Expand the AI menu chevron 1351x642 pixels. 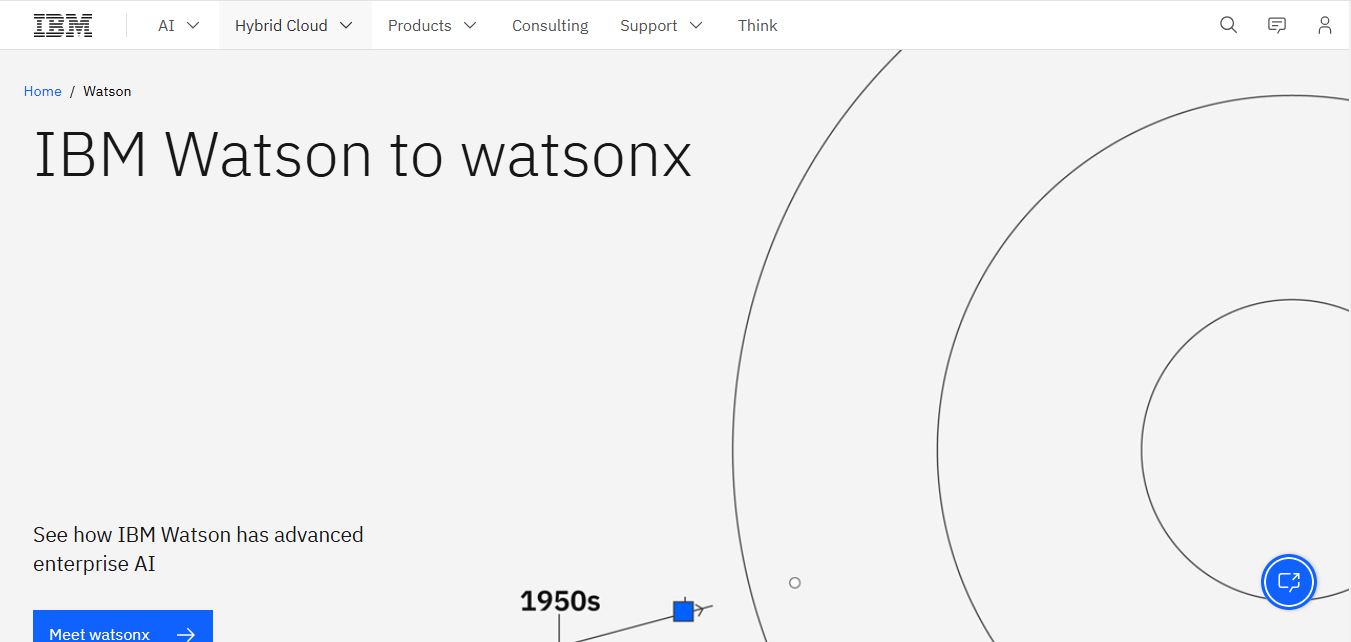click(x=193, y=25)
